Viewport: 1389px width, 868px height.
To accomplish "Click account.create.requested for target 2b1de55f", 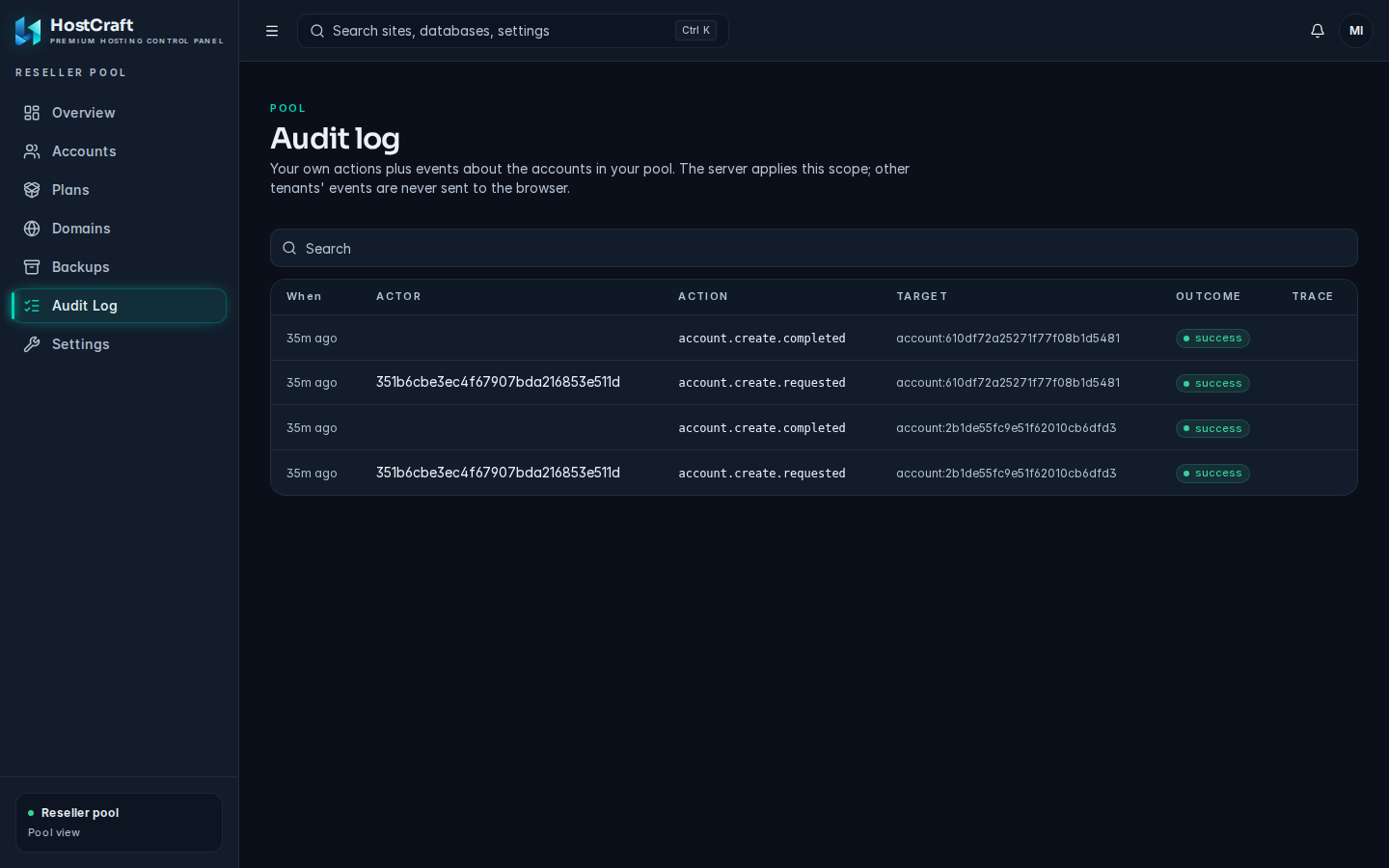I will pyautogui.click(x=762, y=474).
